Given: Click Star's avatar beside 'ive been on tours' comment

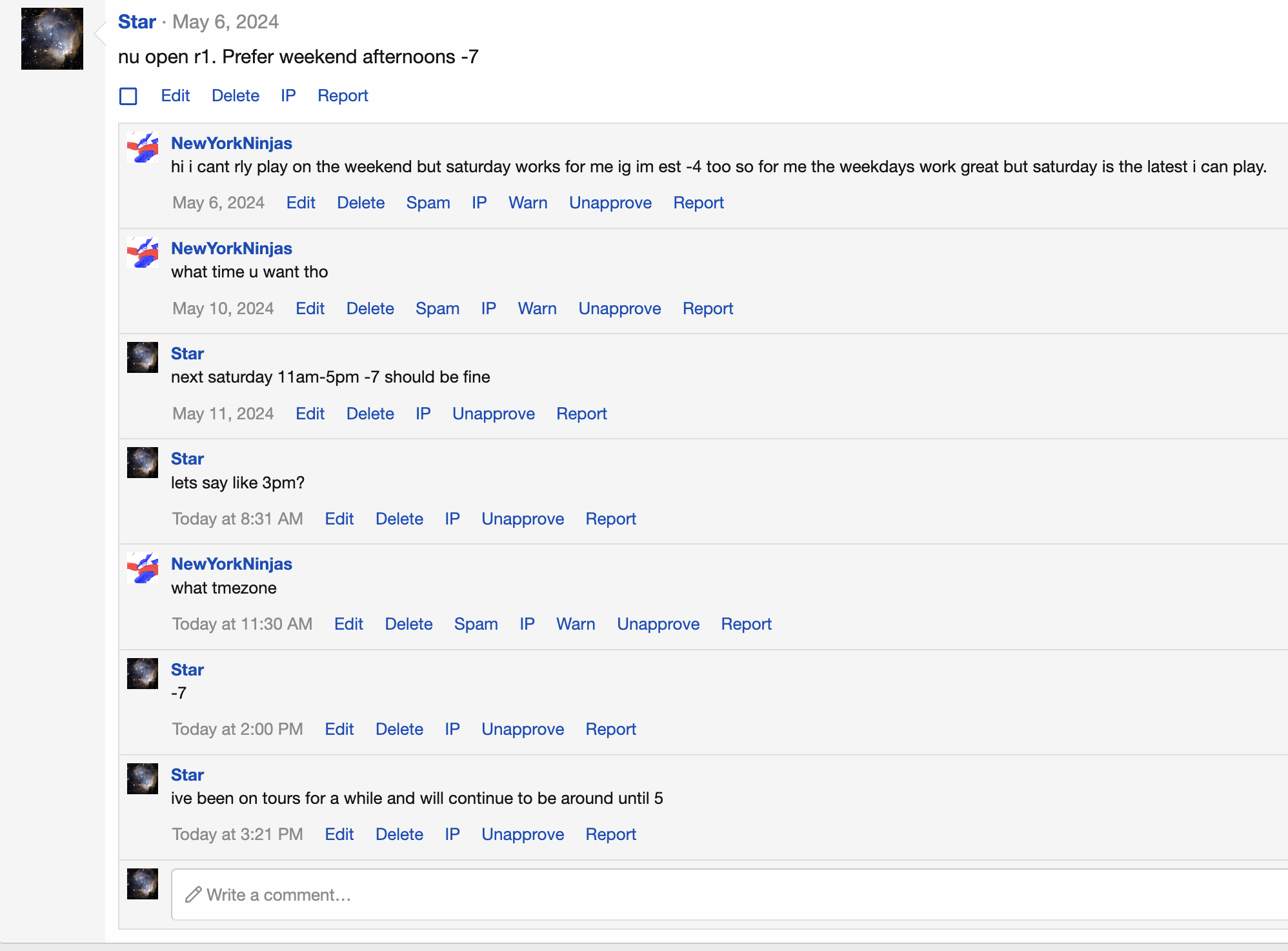Looking at the screenshot, I should [143, 779].
